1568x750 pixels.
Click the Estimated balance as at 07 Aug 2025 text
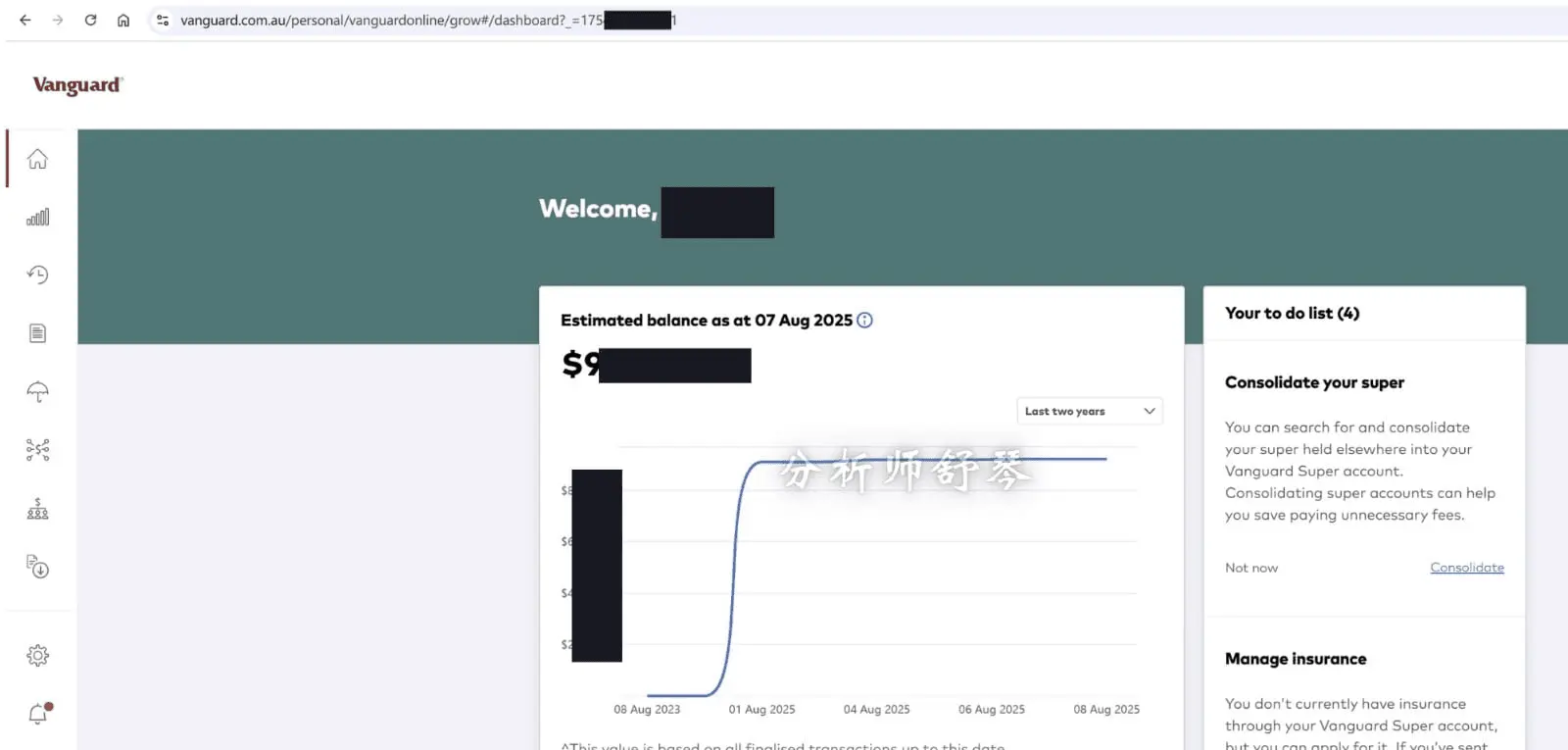coord(707,320)
